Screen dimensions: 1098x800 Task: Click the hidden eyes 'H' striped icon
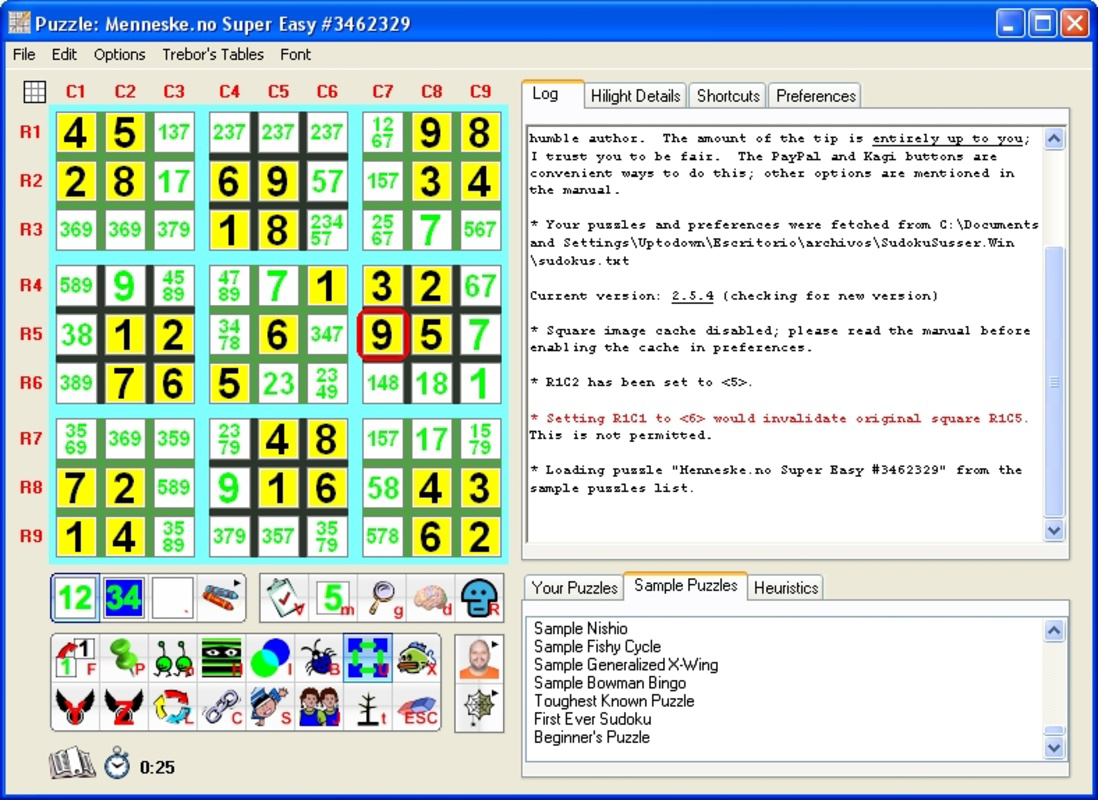coord(222,658)
